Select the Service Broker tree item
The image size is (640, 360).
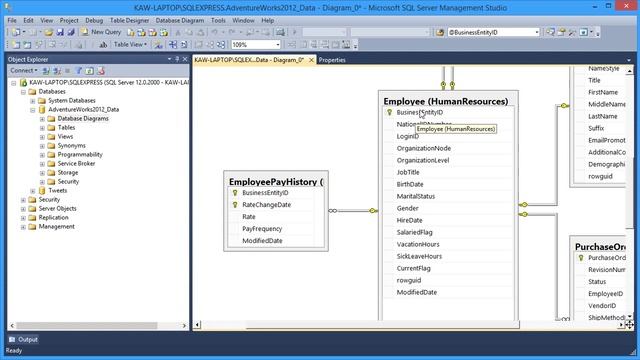pyautogui.click(x=76, y=163)
